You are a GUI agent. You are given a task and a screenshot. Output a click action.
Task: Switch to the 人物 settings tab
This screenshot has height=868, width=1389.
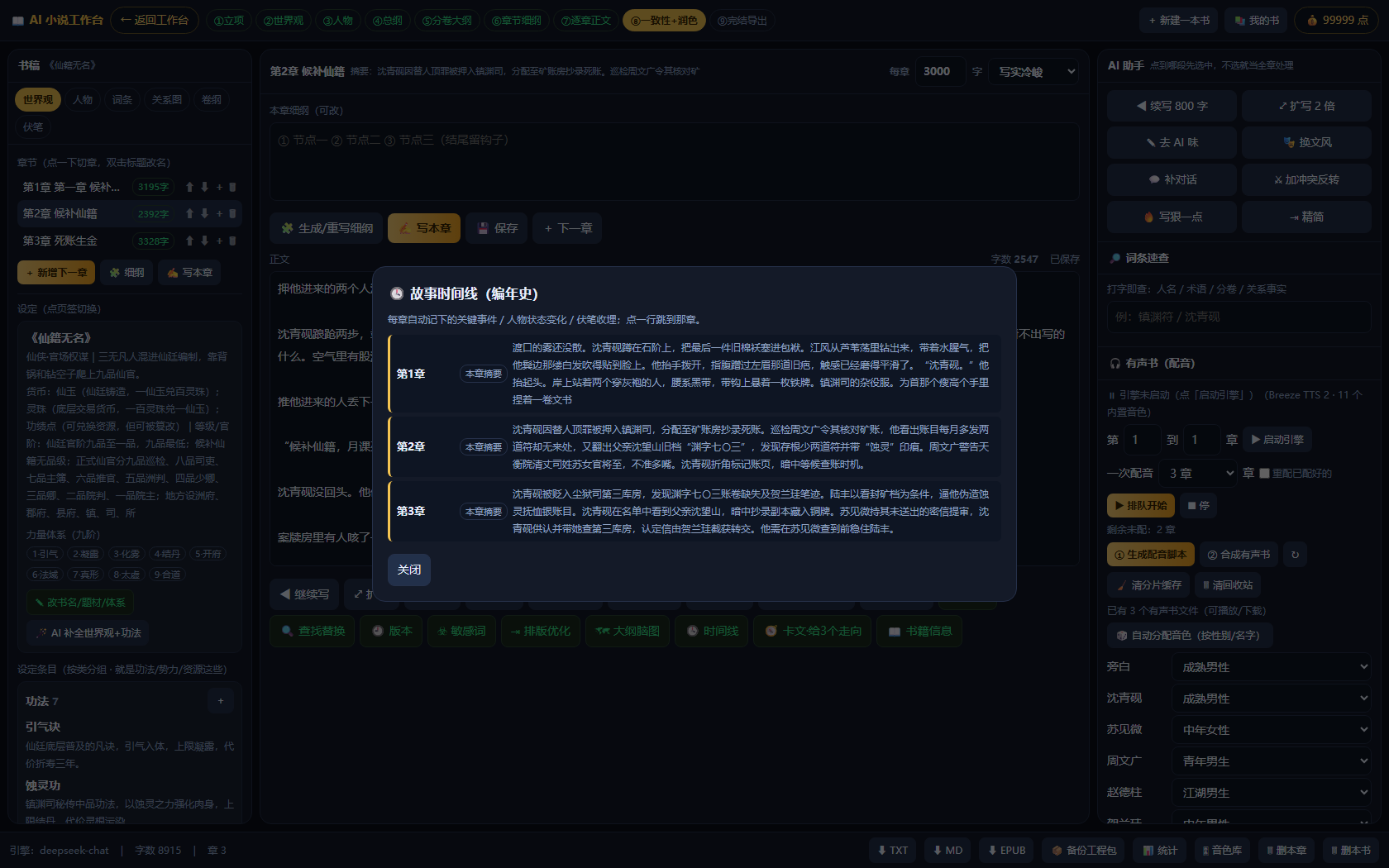pos(83,99)
